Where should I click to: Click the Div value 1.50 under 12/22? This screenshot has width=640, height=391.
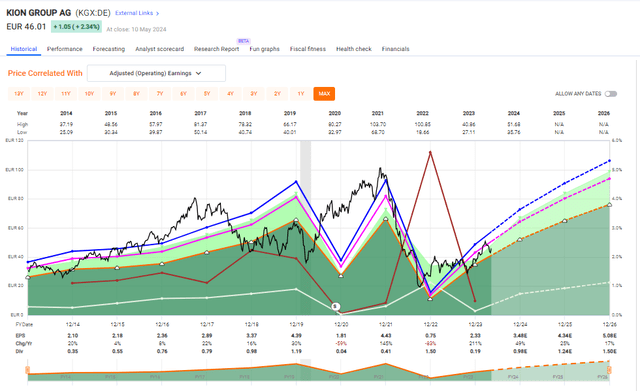[431, 351]
